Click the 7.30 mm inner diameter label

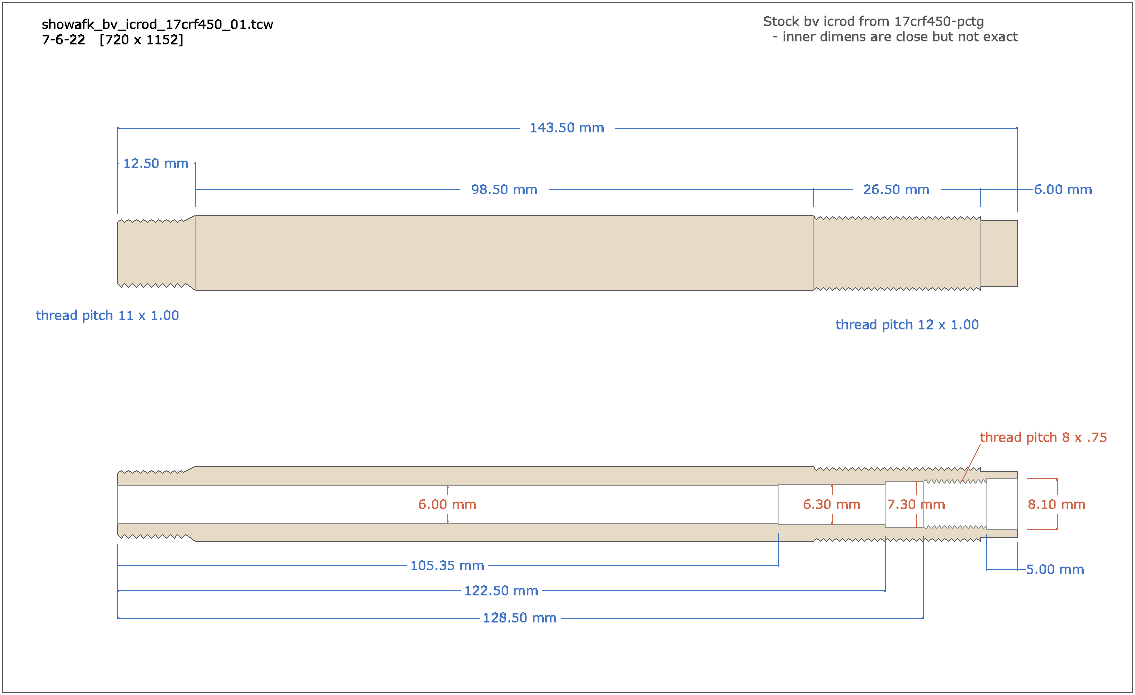coord(916,505)
